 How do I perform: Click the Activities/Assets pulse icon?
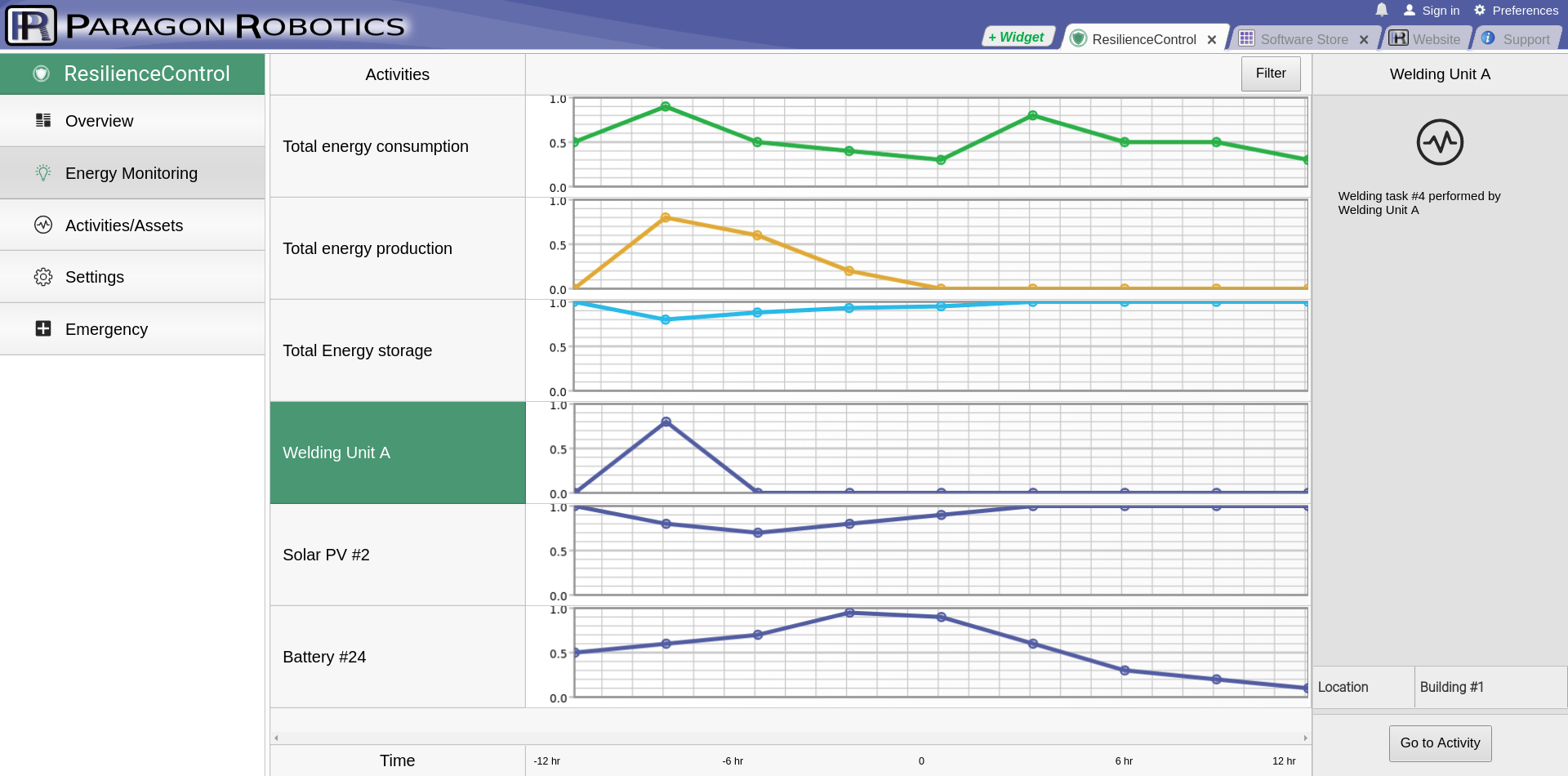(x=43, y=225)
